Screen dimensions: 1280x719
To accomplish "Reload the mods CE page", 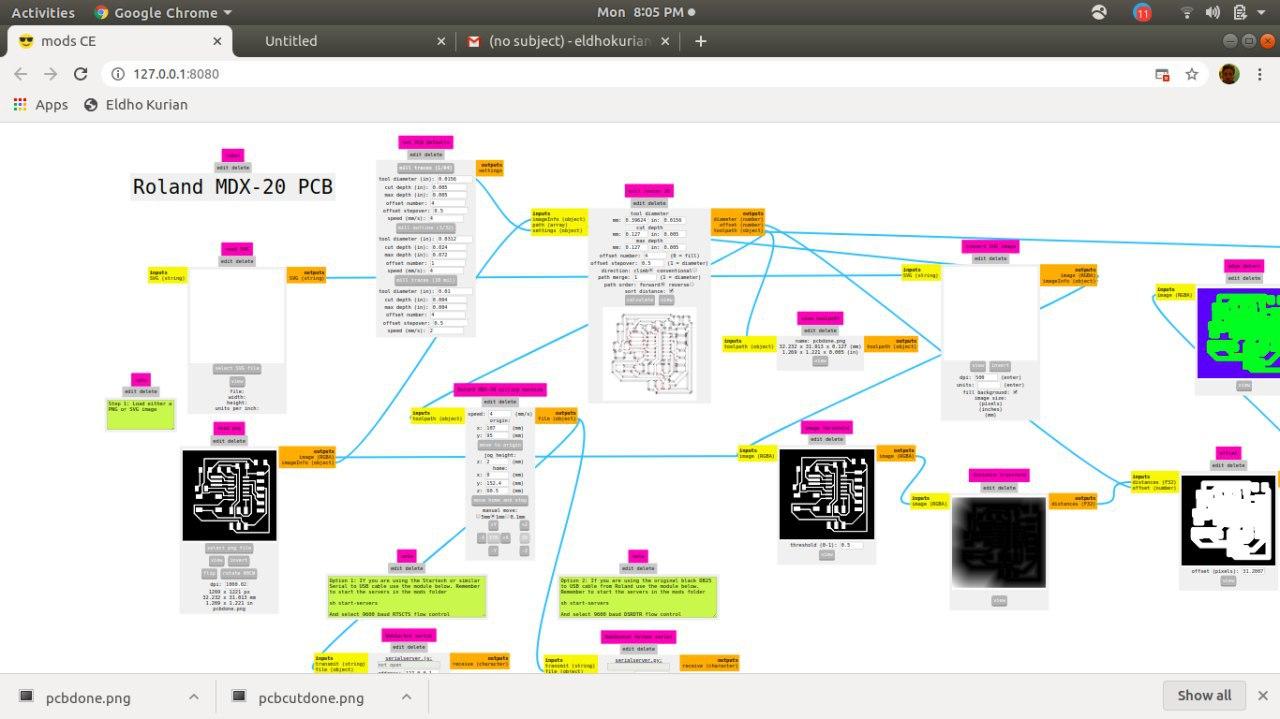I will click(x=81, y=74).
